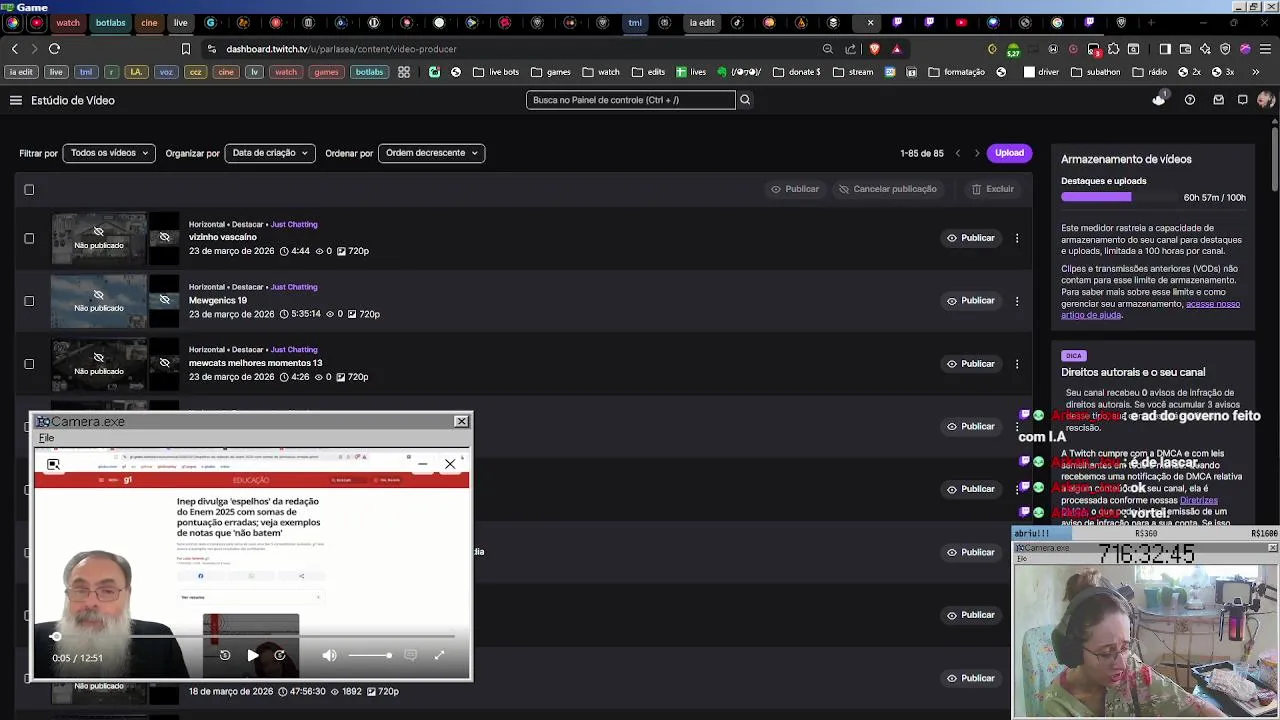Reload the page with the refresh icon
The image size is (1280, 720).
pyautogui.click(x=54, y=49)
